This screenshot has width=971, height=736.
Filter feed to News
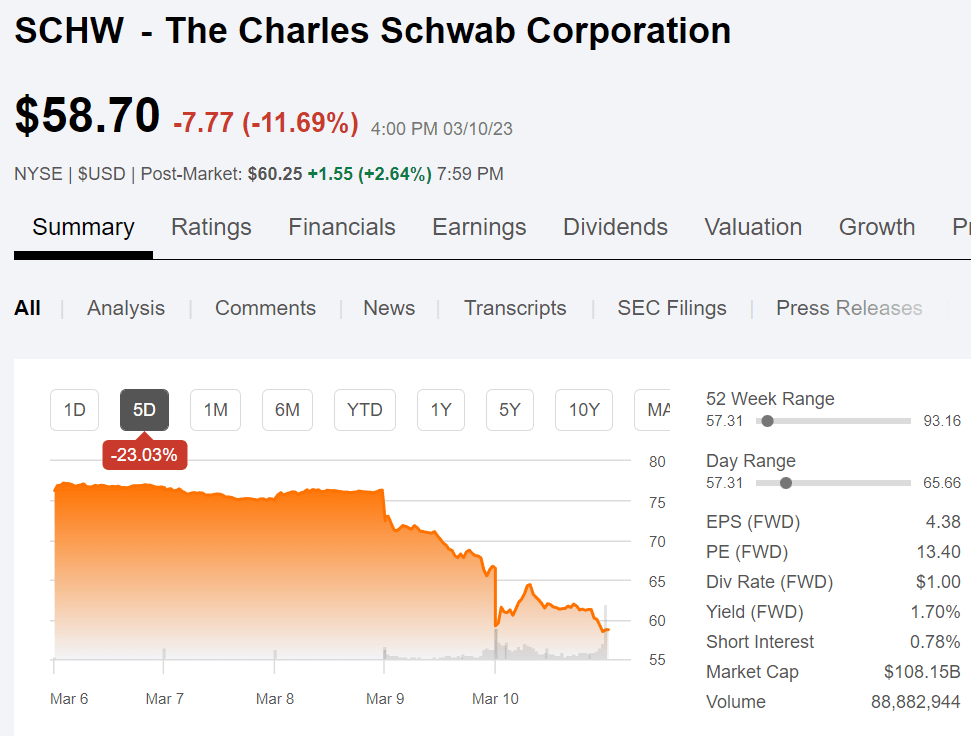click(389, 308)
